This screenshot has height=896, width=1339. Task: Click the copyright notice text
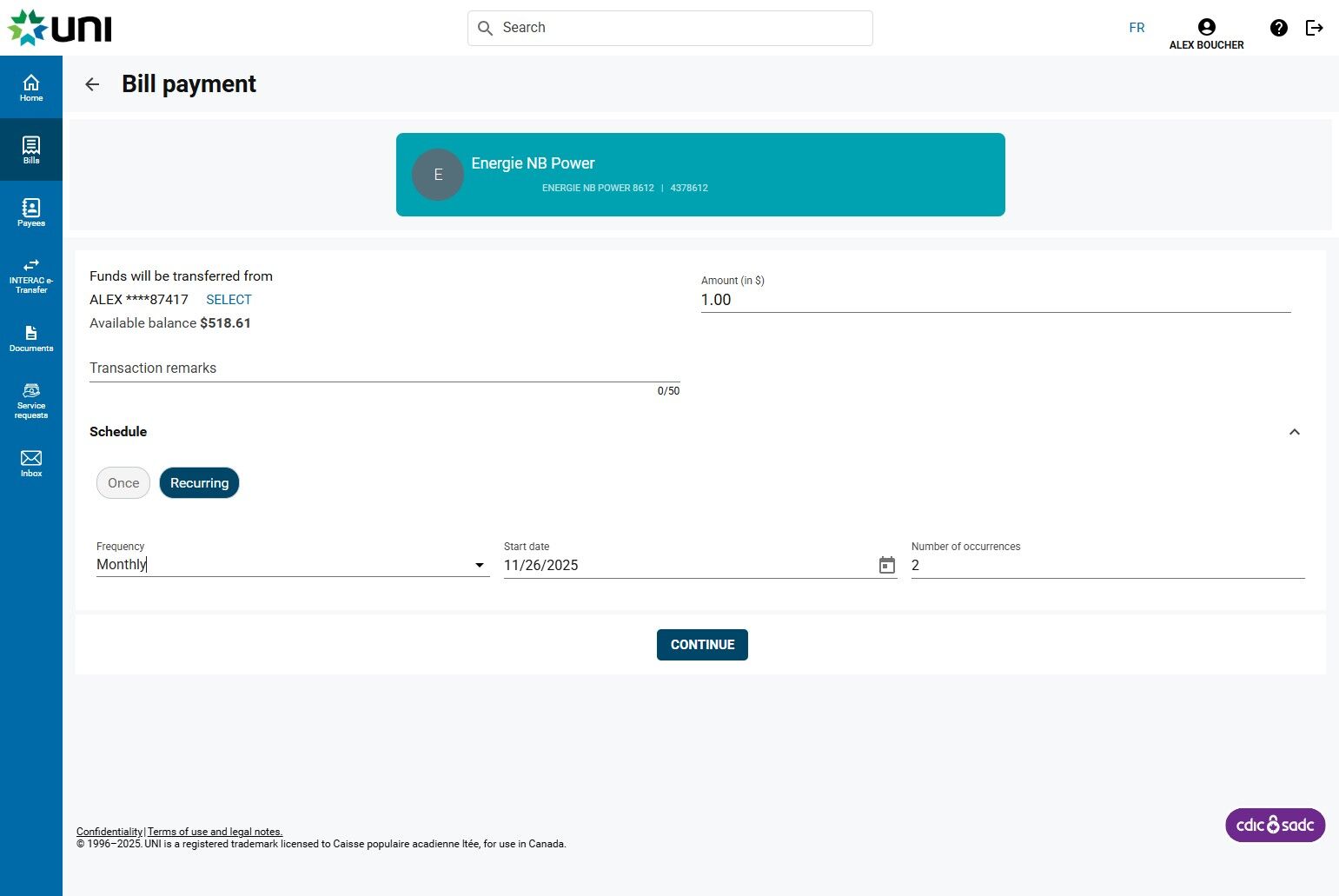click(x=321, y=844)
